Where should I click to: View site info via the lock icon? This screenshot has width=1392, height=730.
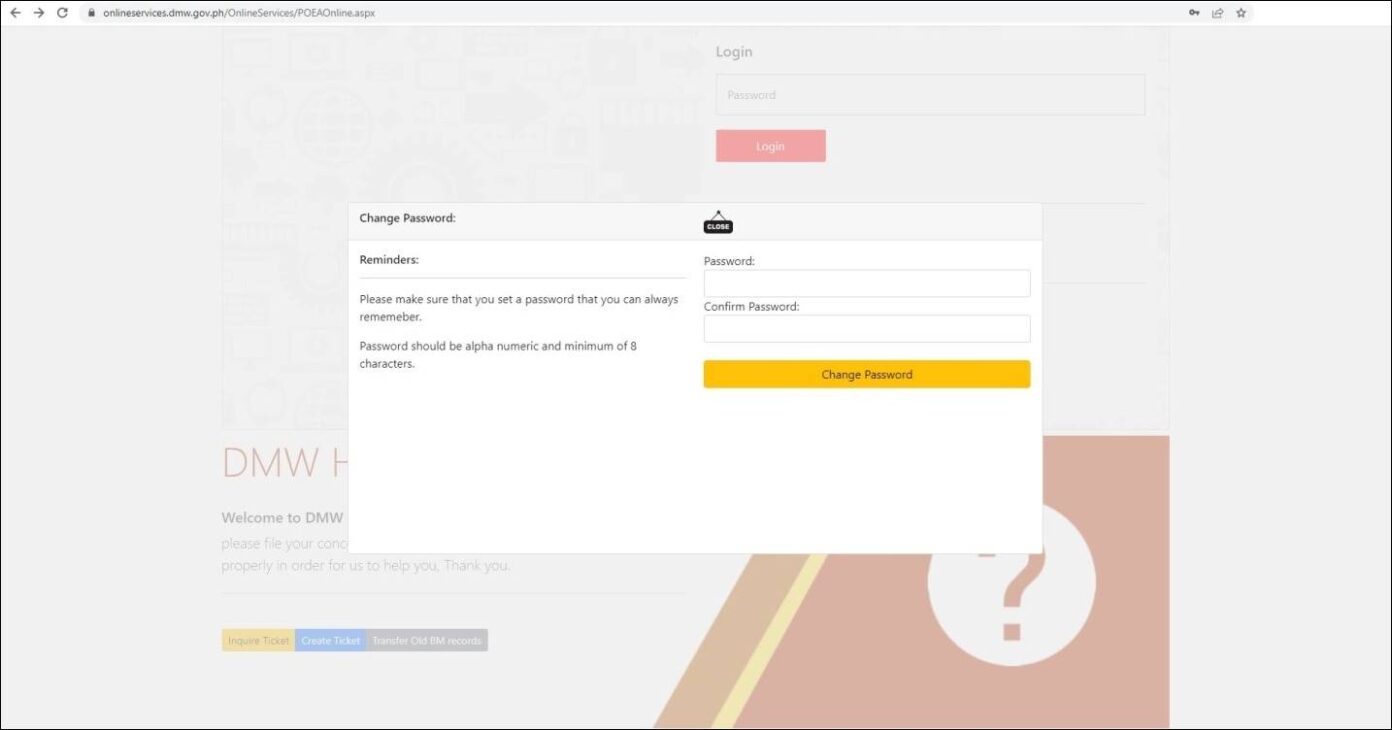(90, 13)
